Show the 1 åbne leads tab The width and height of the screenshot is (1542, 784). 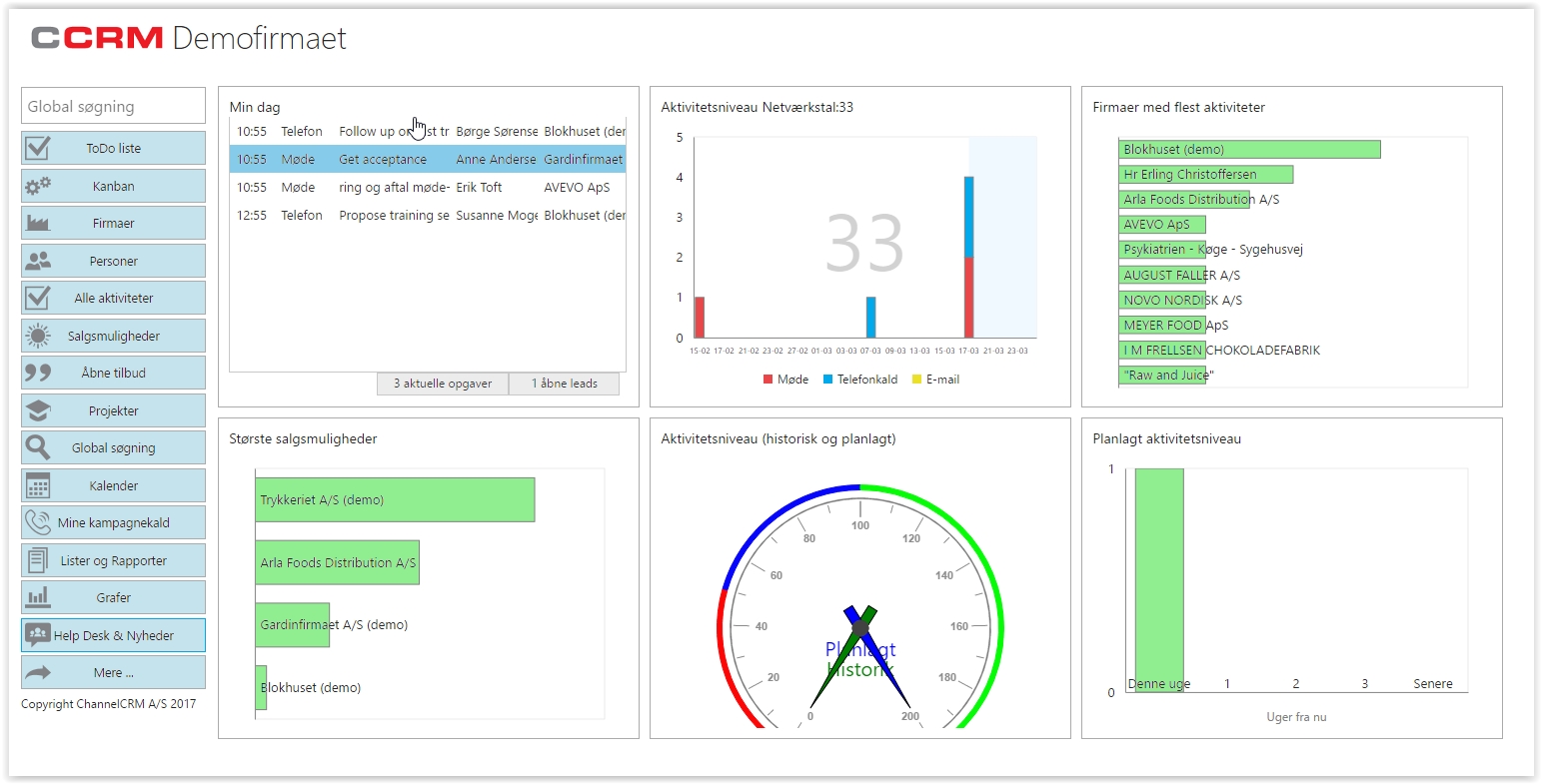pos(564,384)
